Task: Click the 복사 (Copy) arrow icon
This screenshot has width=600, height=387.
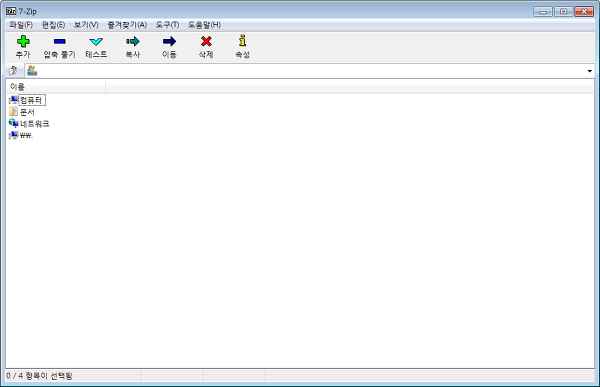Action: [133, 41]
